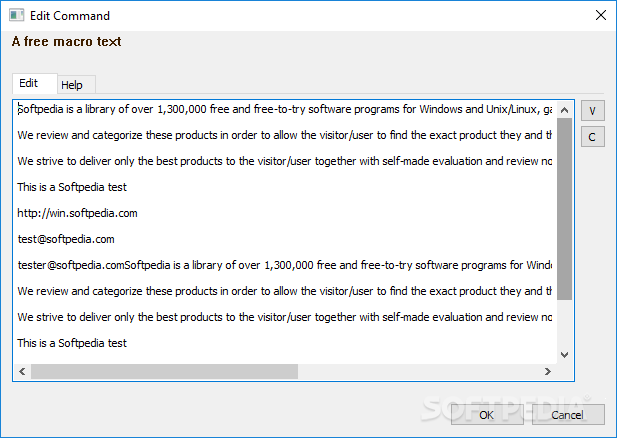Click the first line beginning 'Softpedia is a library'

(x=285, y=109)
